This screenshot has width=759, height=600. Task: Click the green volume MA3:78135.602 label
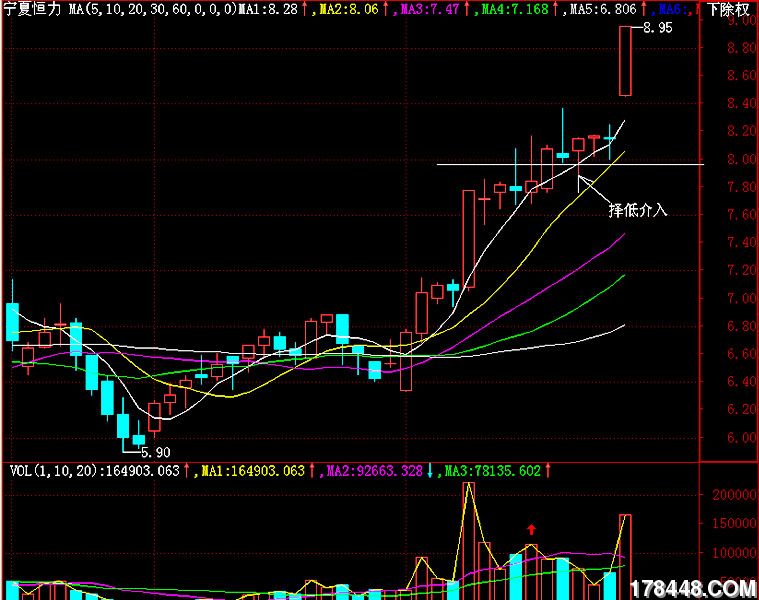(493, 471)
